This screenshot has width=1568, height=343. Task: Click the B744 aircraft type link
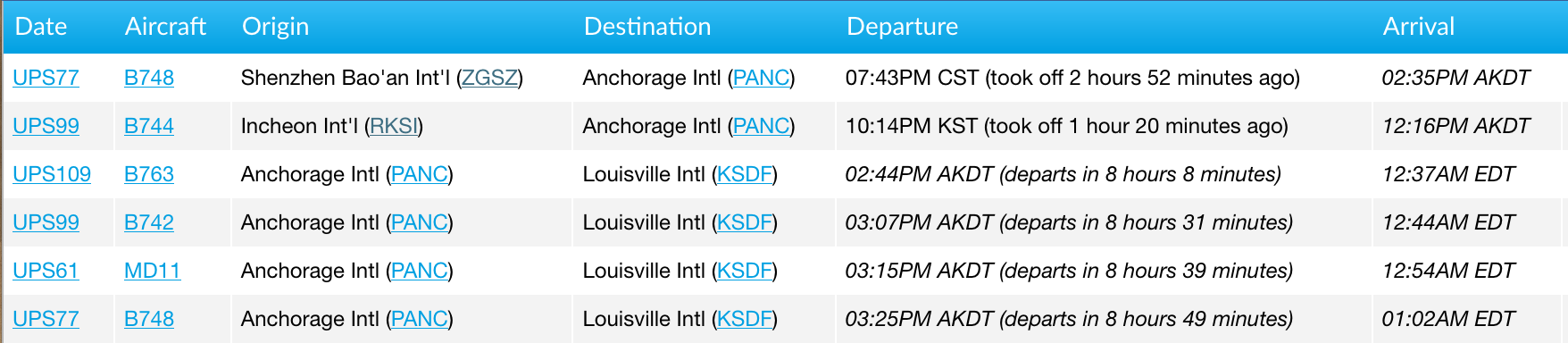[x=149, y=126]
